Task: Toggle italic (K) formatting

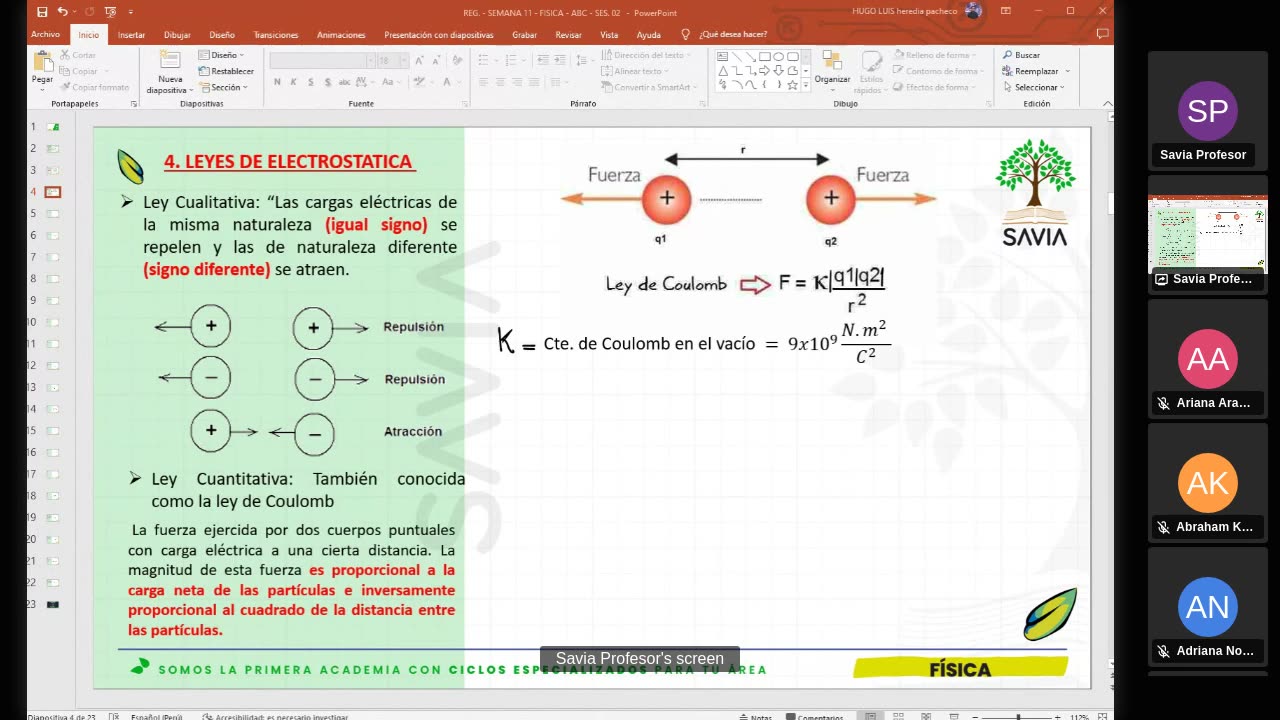Action: 294,82
